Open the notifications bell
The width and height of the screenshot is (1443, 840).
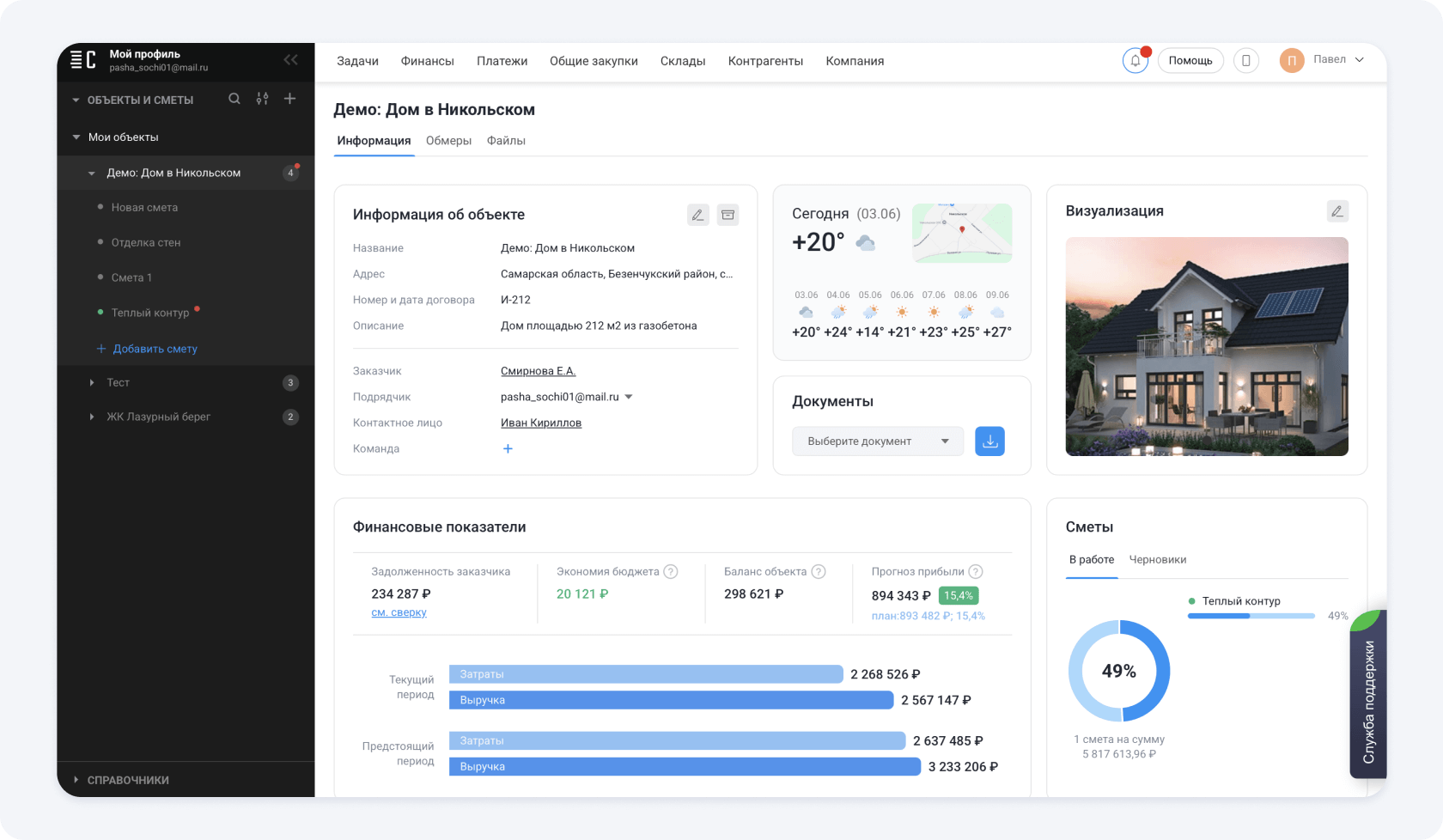pos(1135,61)
